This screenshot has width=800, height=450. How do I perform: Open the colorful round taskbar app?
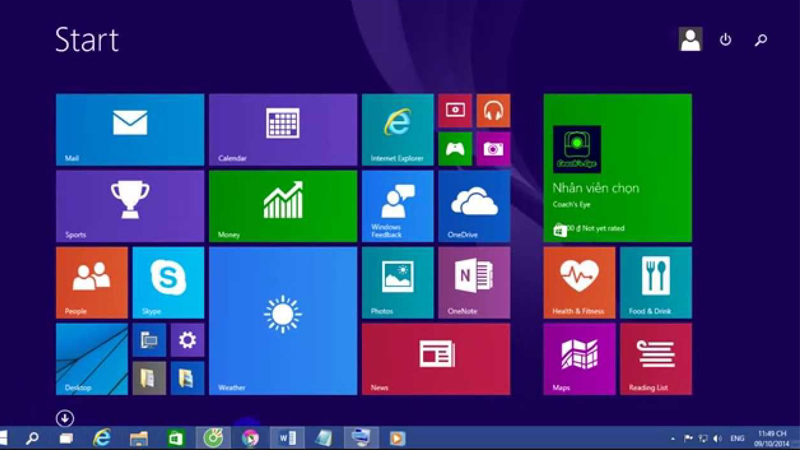(250, 438)
